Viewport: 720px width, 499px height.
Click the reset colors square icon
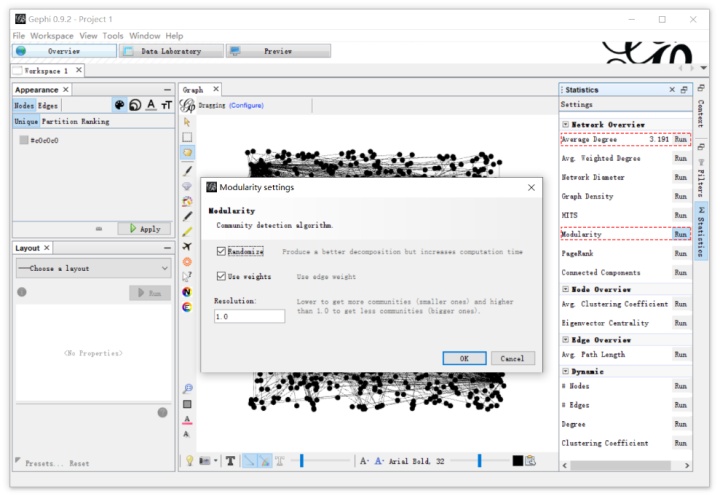point(187,404)
